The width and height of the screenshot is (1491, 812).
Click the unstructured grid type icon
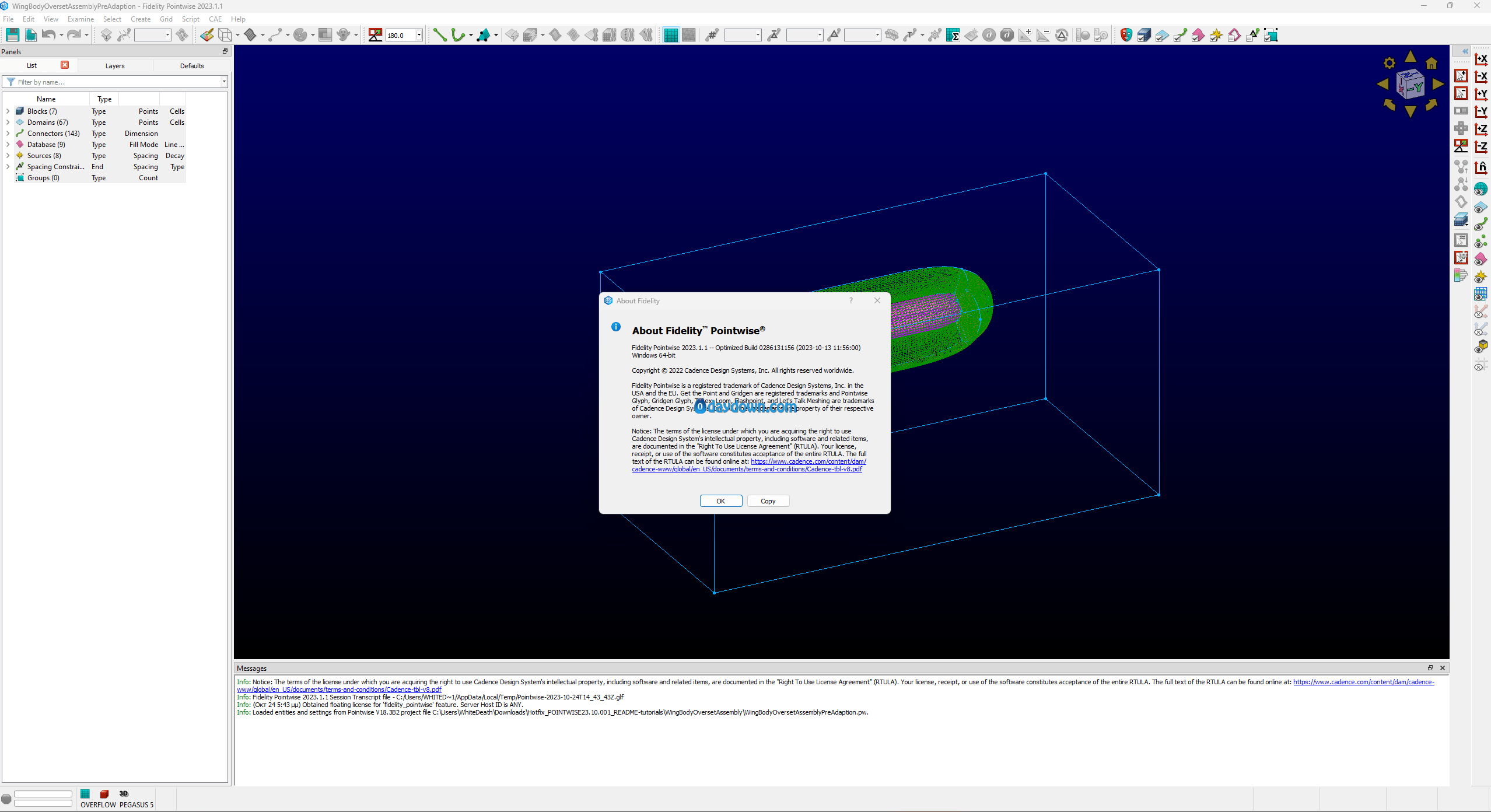pyautogui.click(x=689, y=35)
